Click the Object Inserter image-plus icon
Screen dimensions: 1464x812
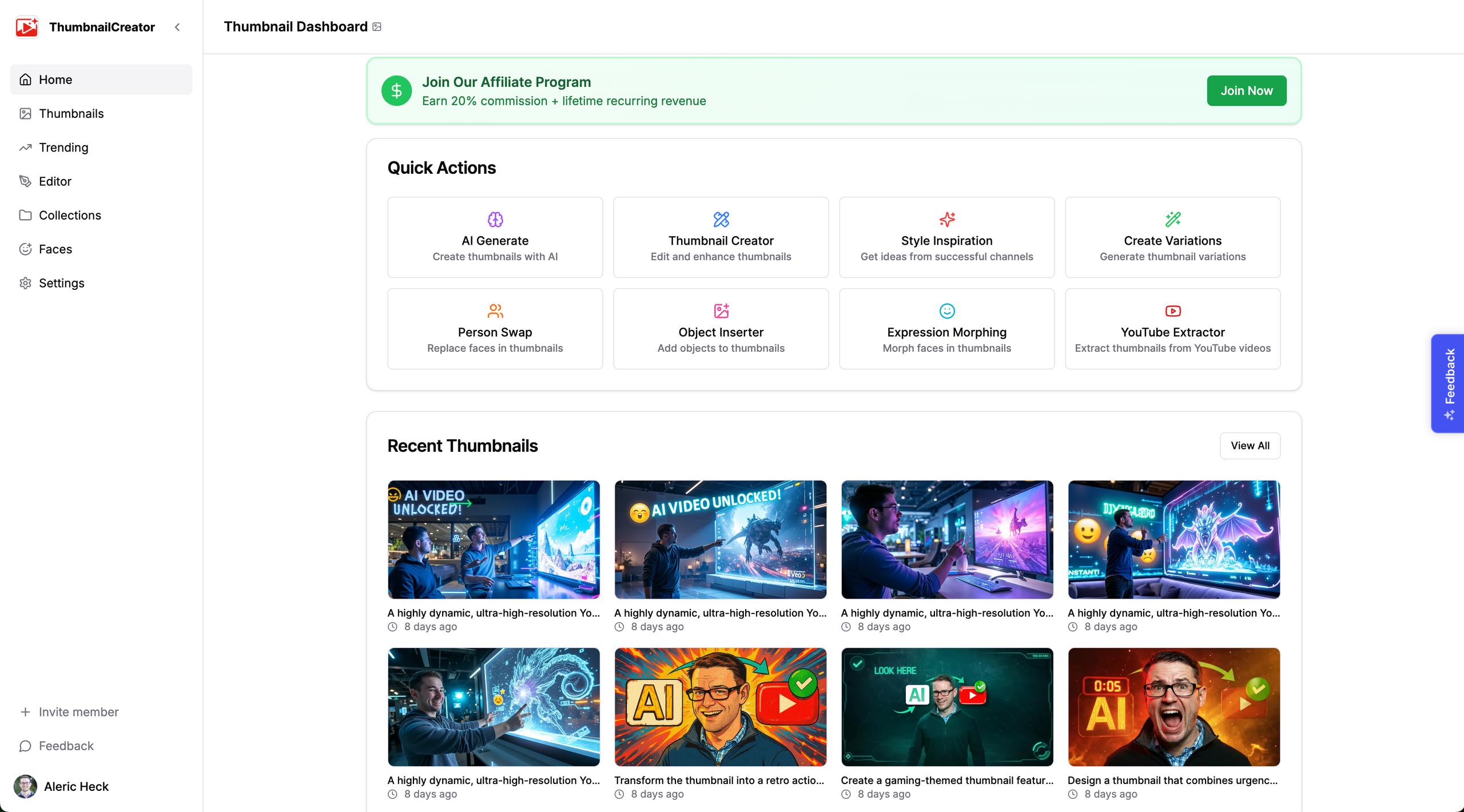tap(721, 311)
